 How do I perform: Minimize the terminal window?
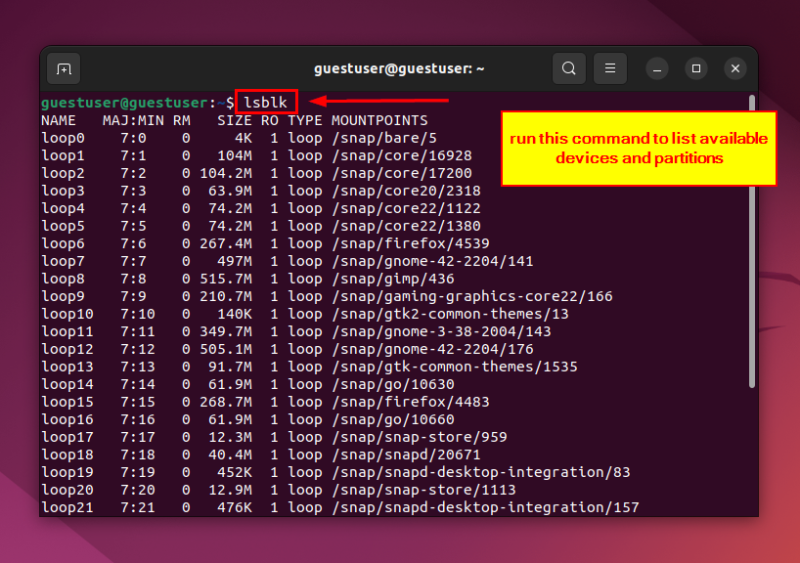pyautogui.click(x=657, y=69)
